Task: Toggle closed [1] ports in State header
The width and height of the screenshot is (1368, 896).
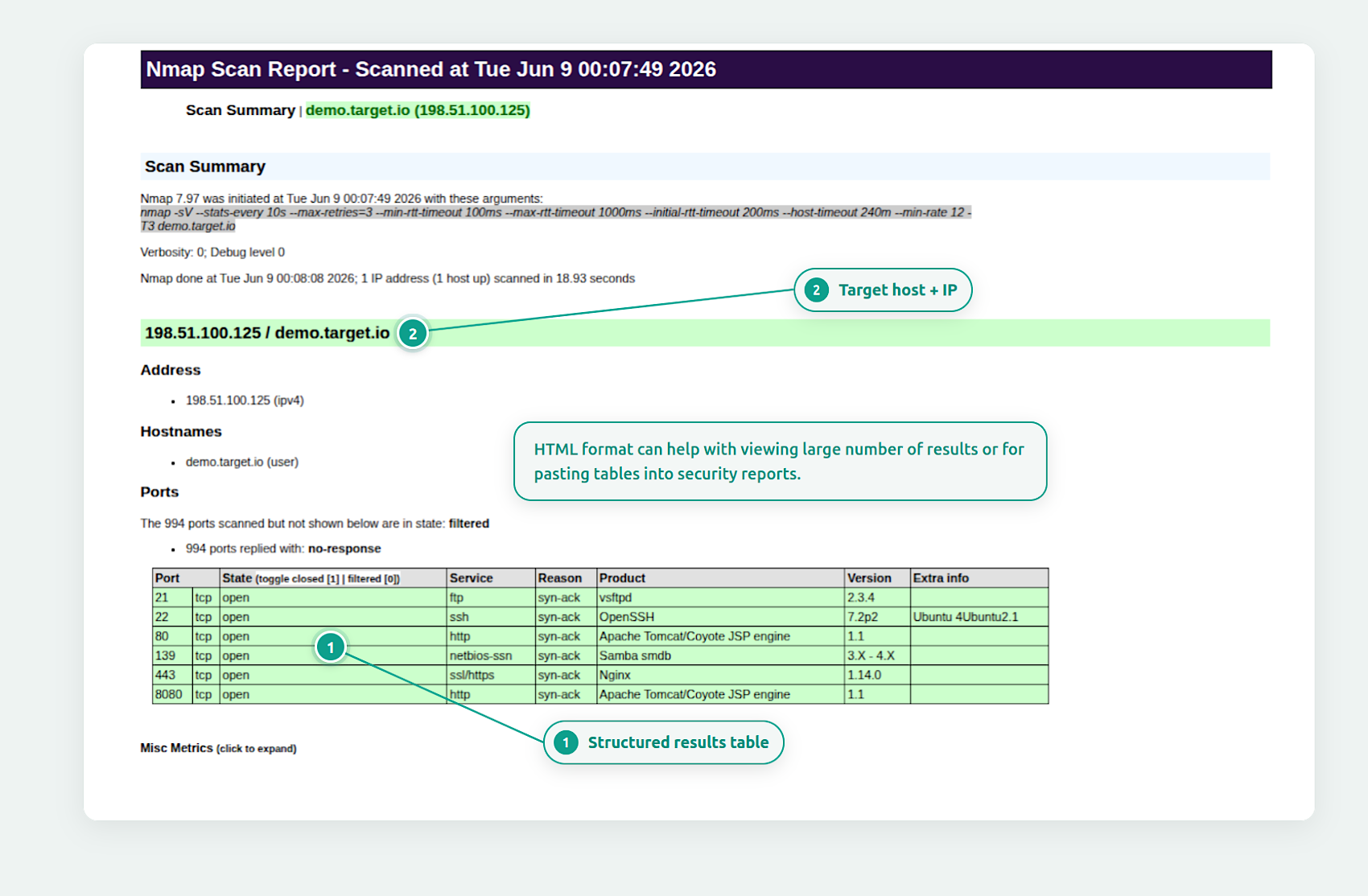Action: [x=299, y=579]
